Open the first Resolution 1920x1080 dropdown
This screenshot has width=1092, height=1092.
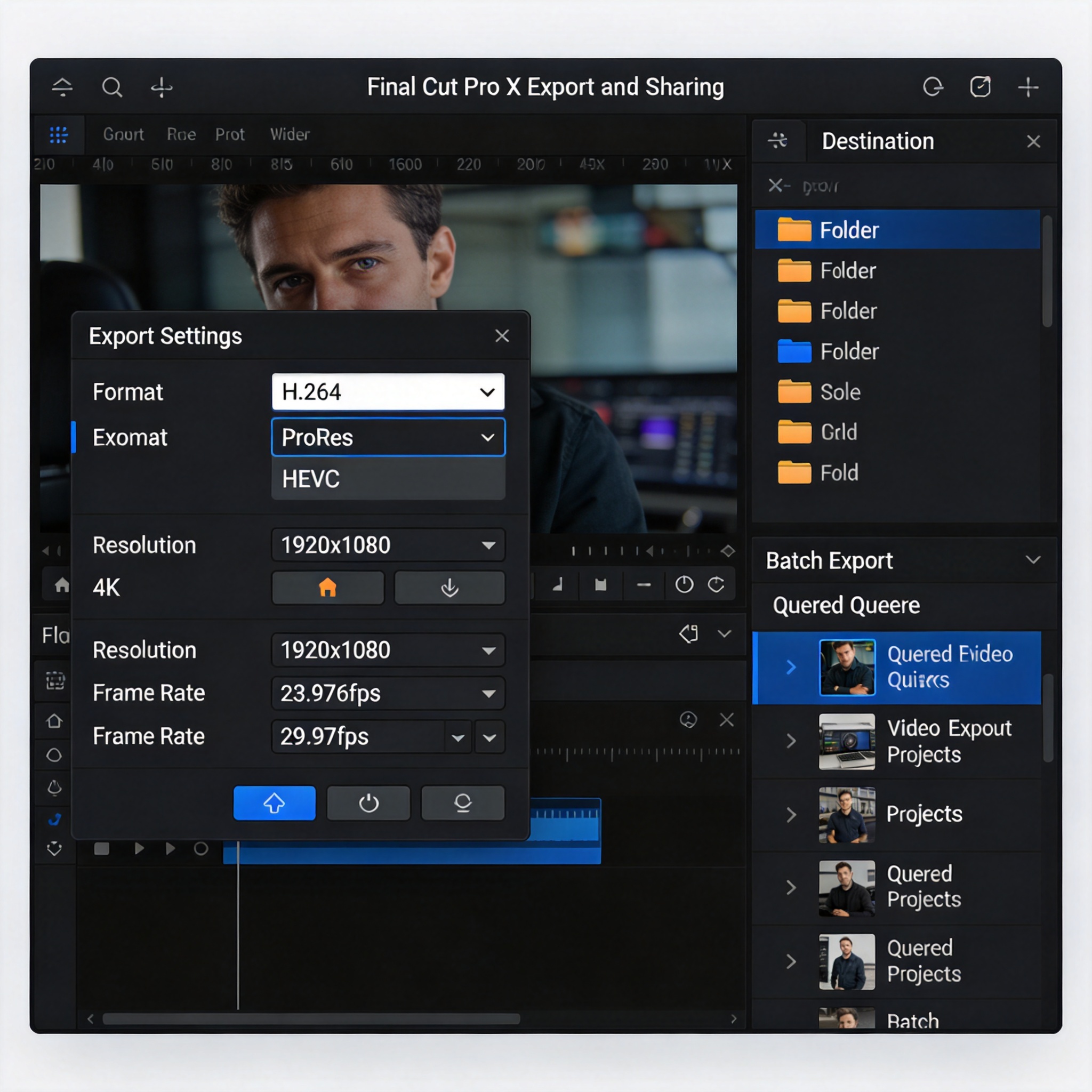tap(388, 545)
